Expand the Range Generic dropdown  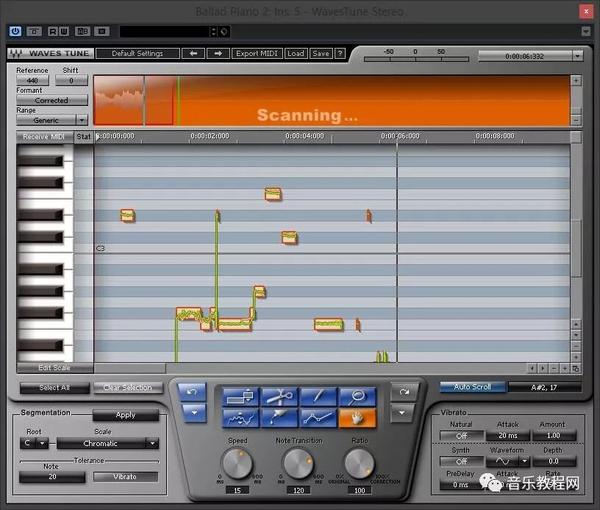[52, 120]
